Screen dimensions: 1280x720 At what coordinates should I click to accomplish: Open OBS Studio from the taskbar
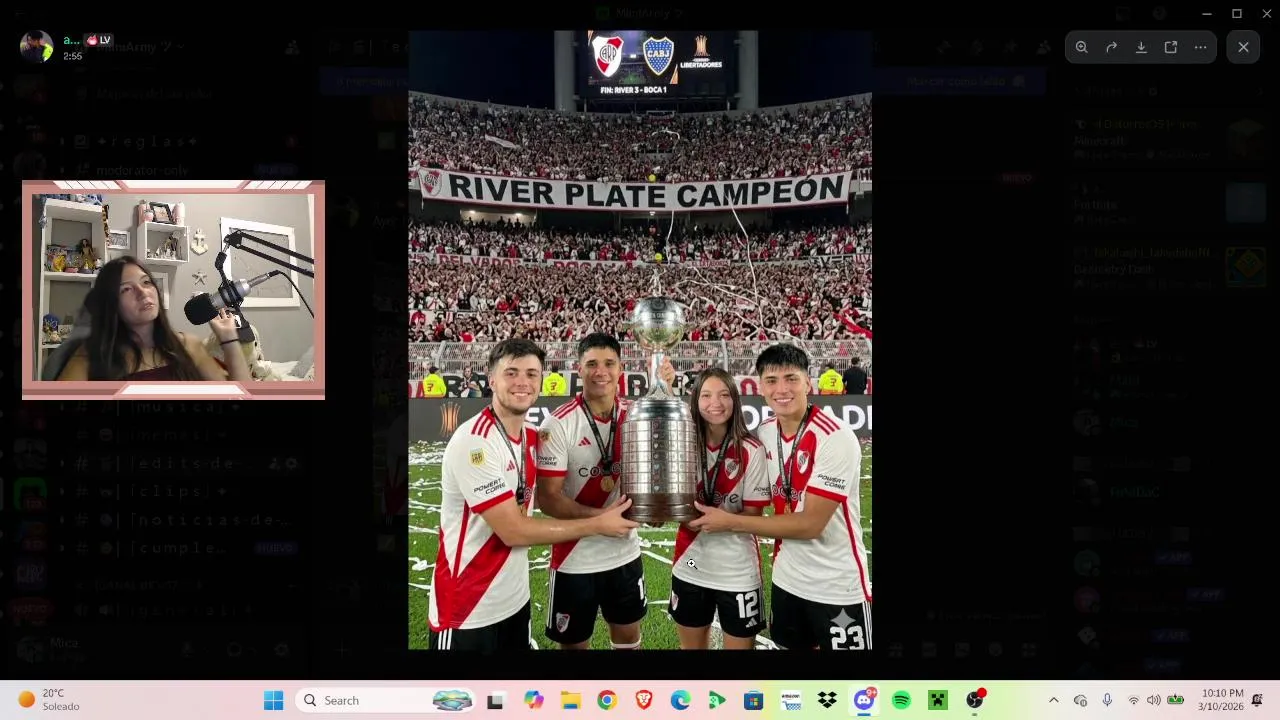975,700
